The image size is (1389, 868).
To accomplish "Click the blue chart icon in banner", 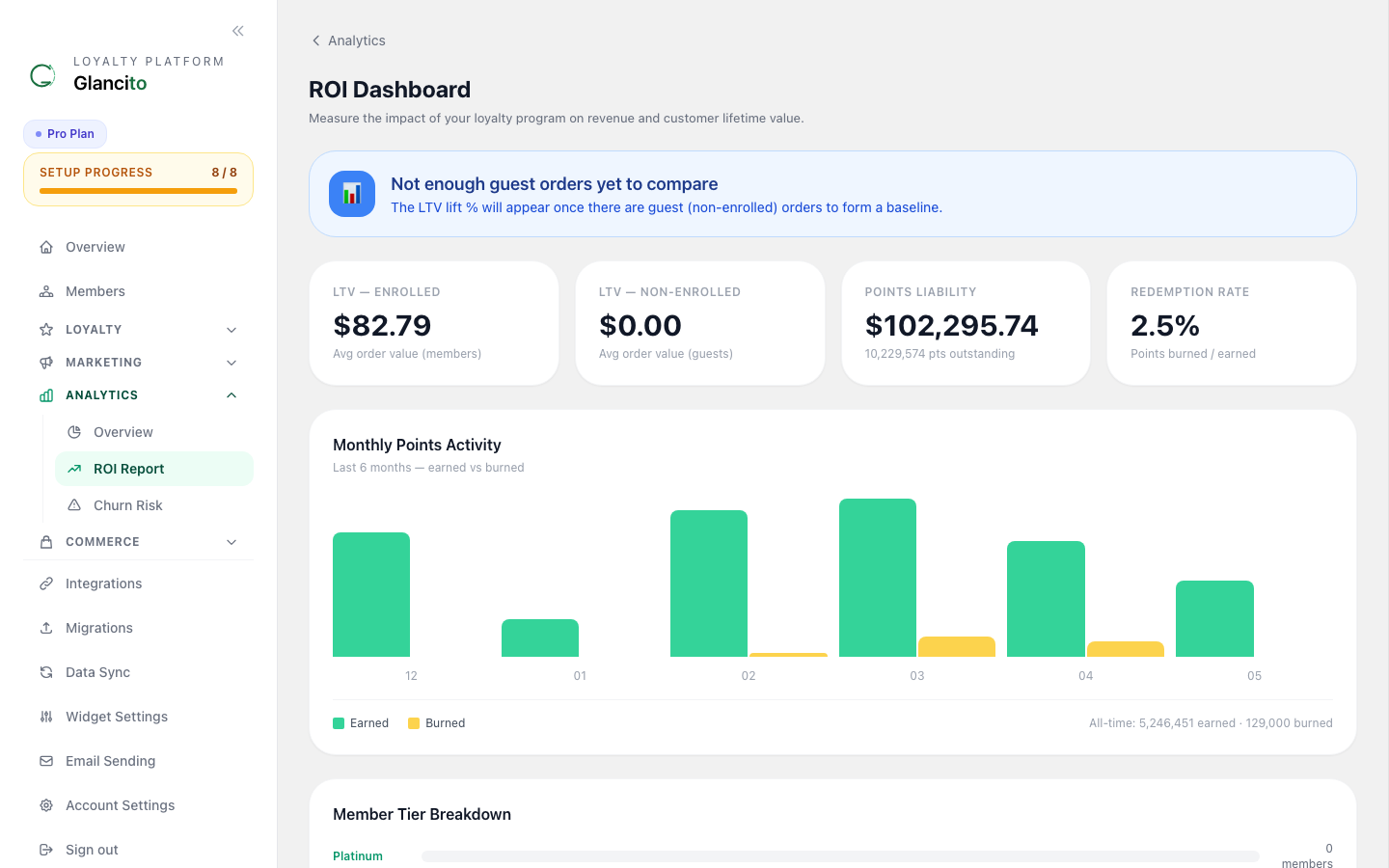I will pos(352,194).
